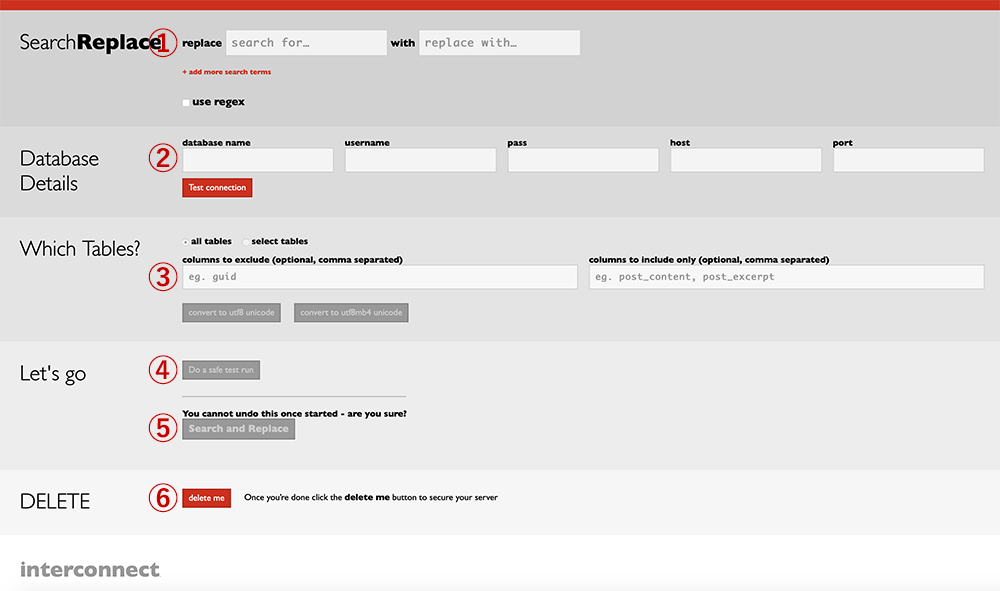This screenshot has width=1000, height=591.
Task: Click the 'replace with…' input field
Action: click(499, 43)
